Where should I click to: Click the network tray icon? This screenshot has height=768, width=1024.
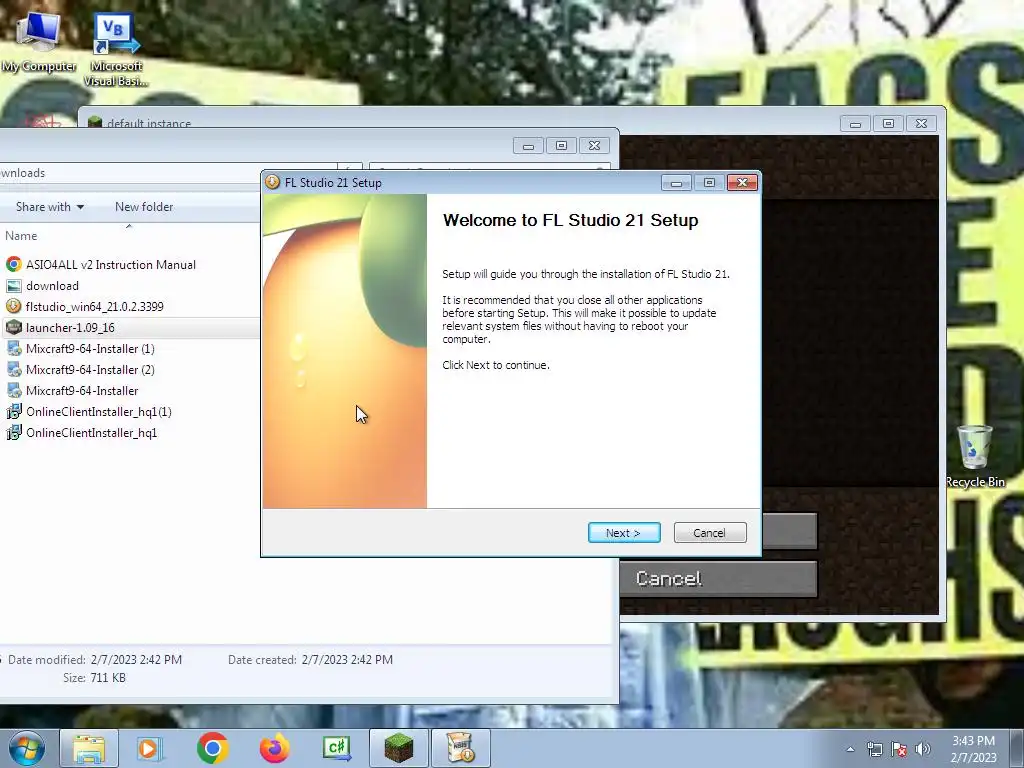[x=874, y=749]
